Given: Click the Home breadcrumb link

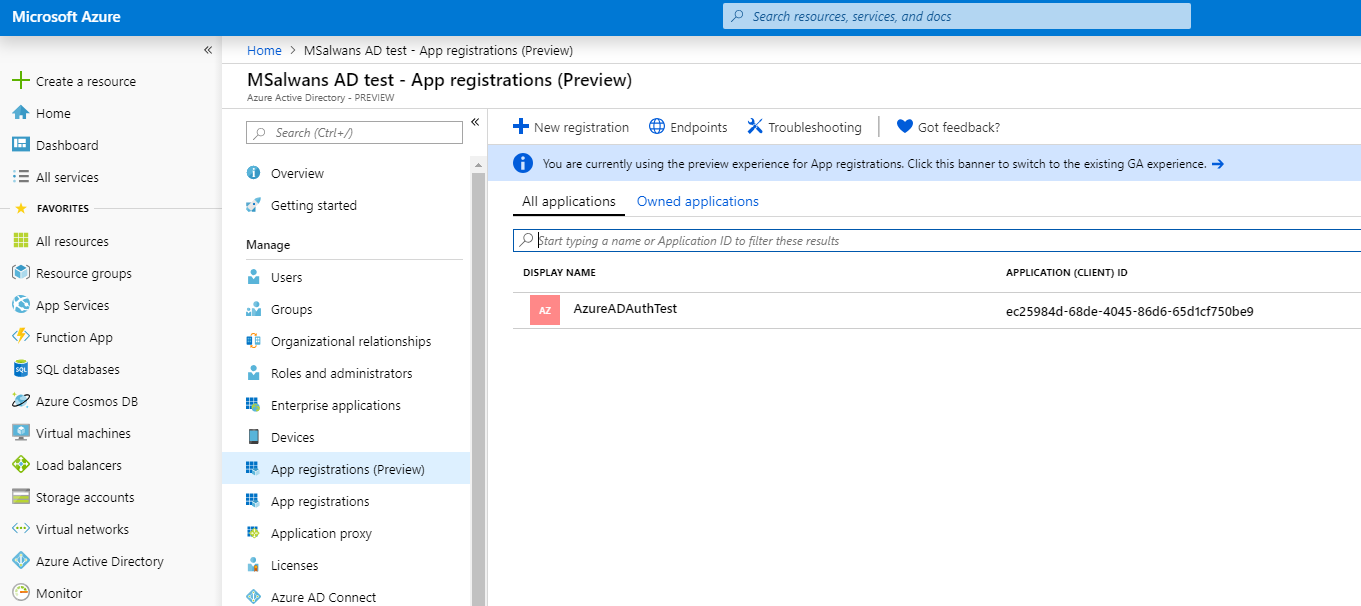Looking at the screenshot, I should (264, 50).
